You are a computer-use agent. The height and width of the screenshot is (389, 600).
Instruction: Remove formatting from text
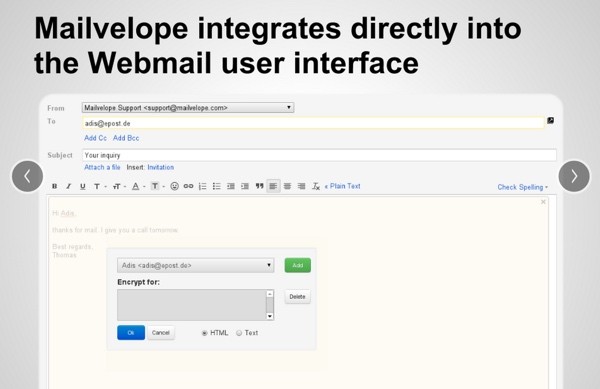coord(316,186)
